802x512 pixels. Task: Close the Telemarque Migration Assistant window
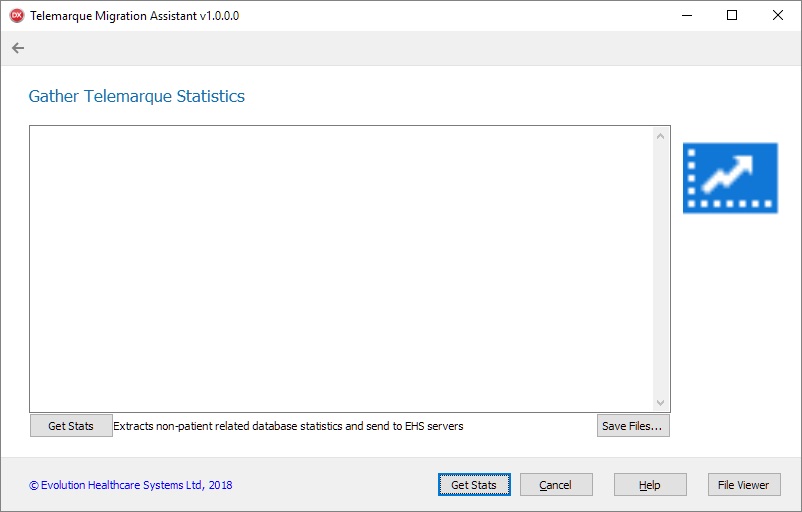tap(778, 16)
